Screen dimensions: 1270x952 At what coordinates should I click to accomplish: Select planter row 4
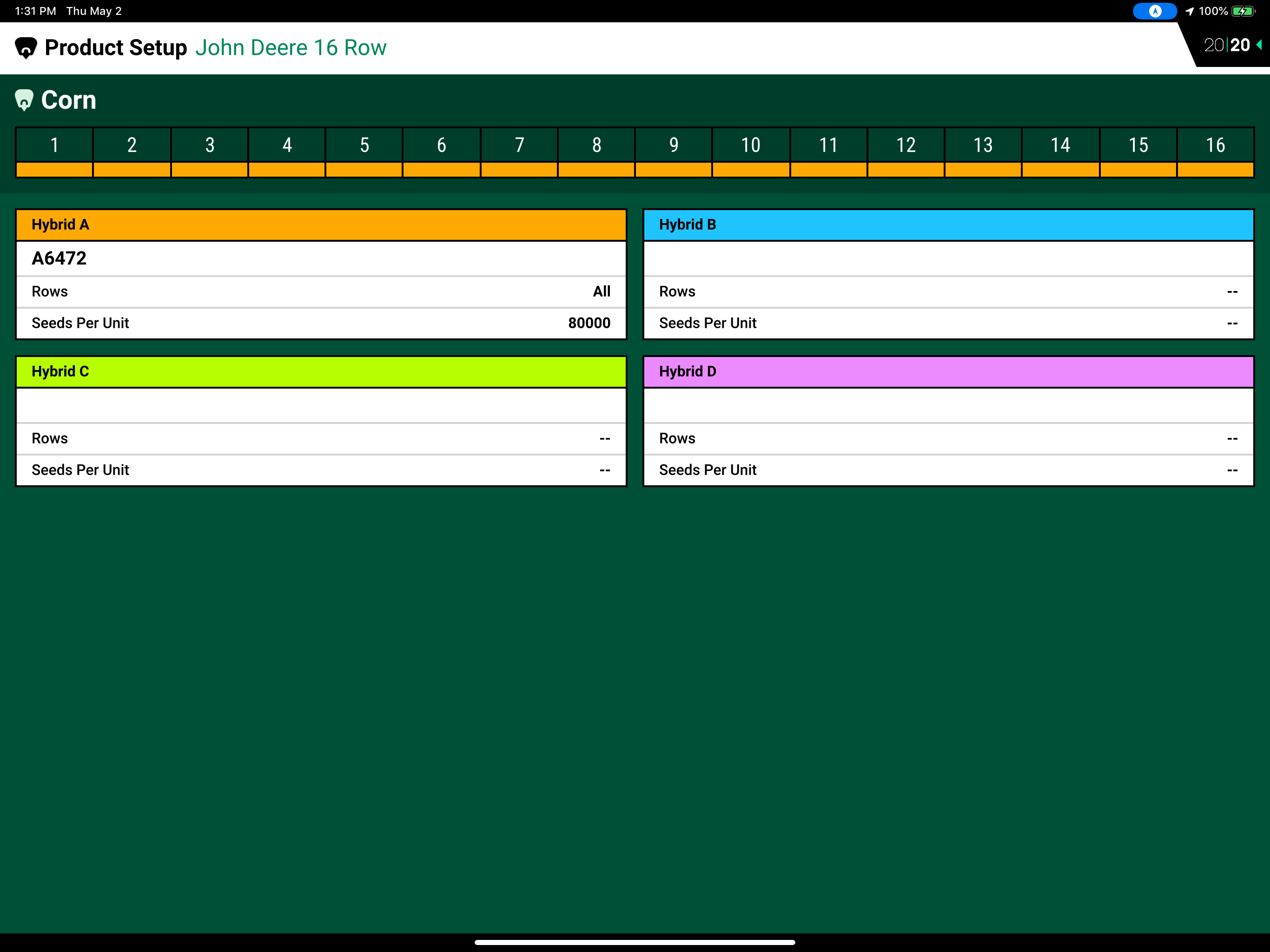coord(287,145)
